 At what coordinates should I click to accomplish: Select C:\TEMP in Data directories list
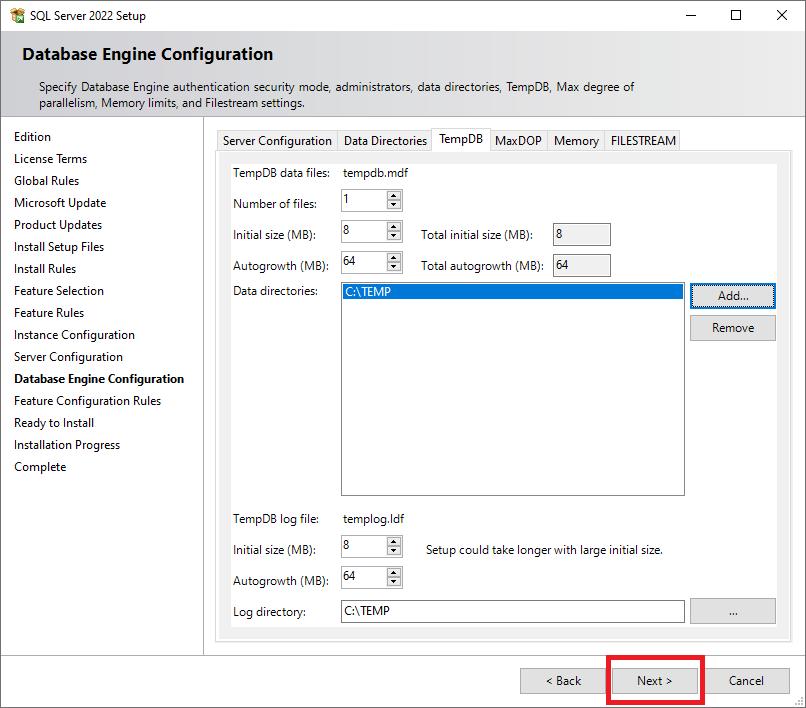[512, 292]
